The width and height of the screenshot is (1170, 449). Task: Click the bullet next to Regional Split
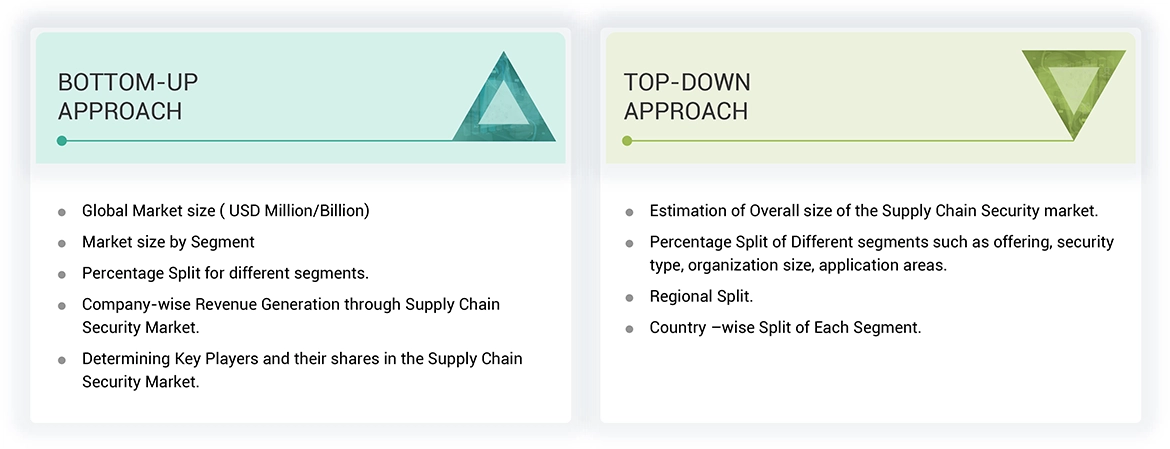(x=629, y=298)
